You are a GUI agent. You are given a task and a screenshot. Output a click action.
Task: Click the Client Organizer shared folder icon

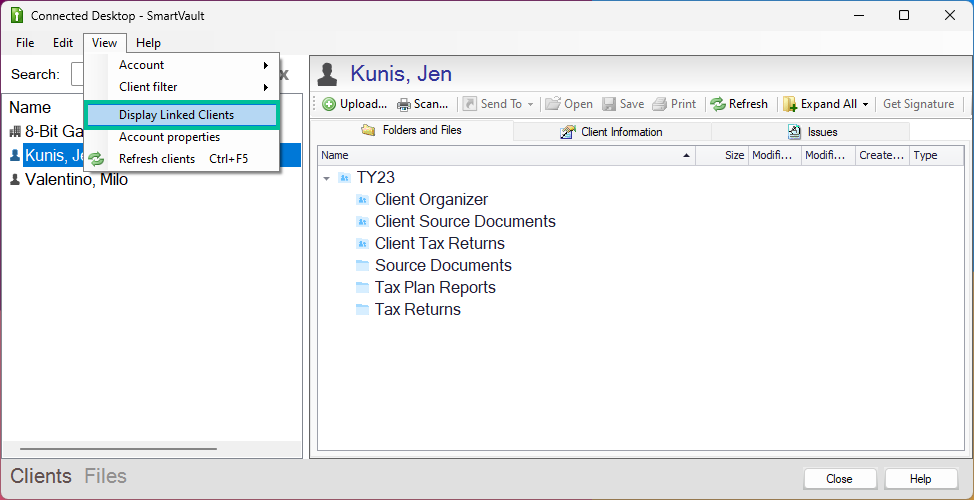pyautogui.click(x=363, y=199)
